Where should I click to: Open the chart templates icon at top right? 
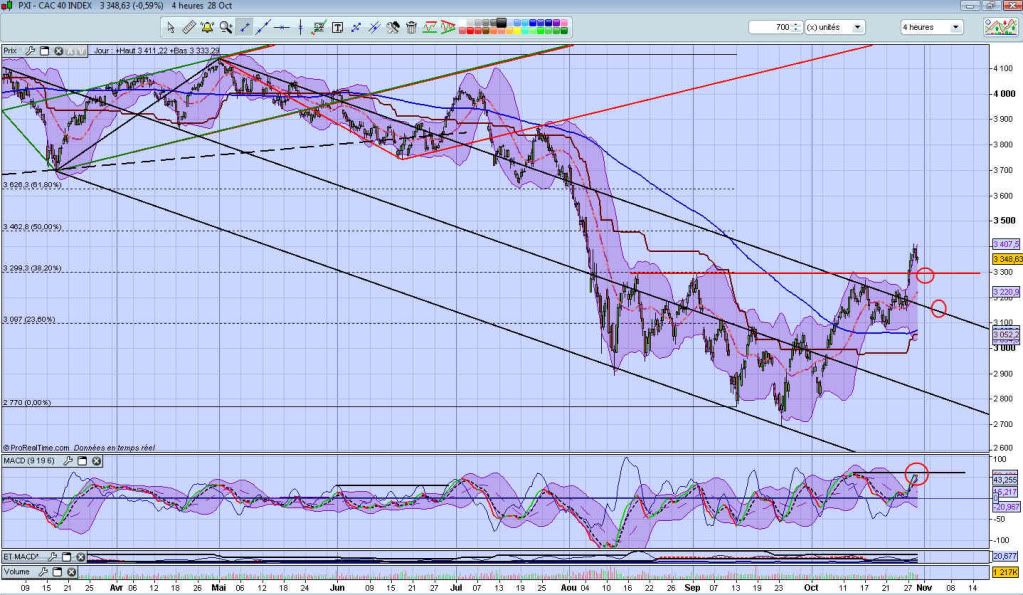click(1000, 27)
